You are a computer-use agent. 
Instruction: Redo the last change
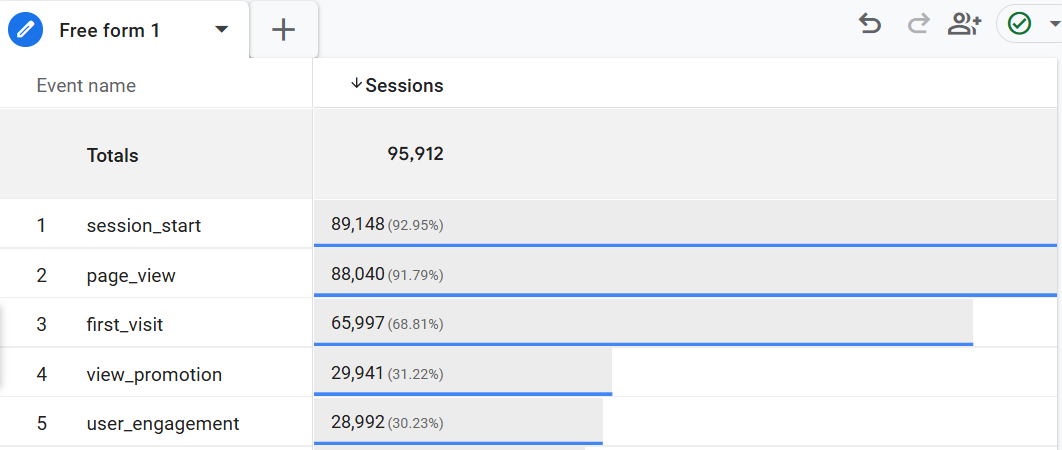coord(918,24)
